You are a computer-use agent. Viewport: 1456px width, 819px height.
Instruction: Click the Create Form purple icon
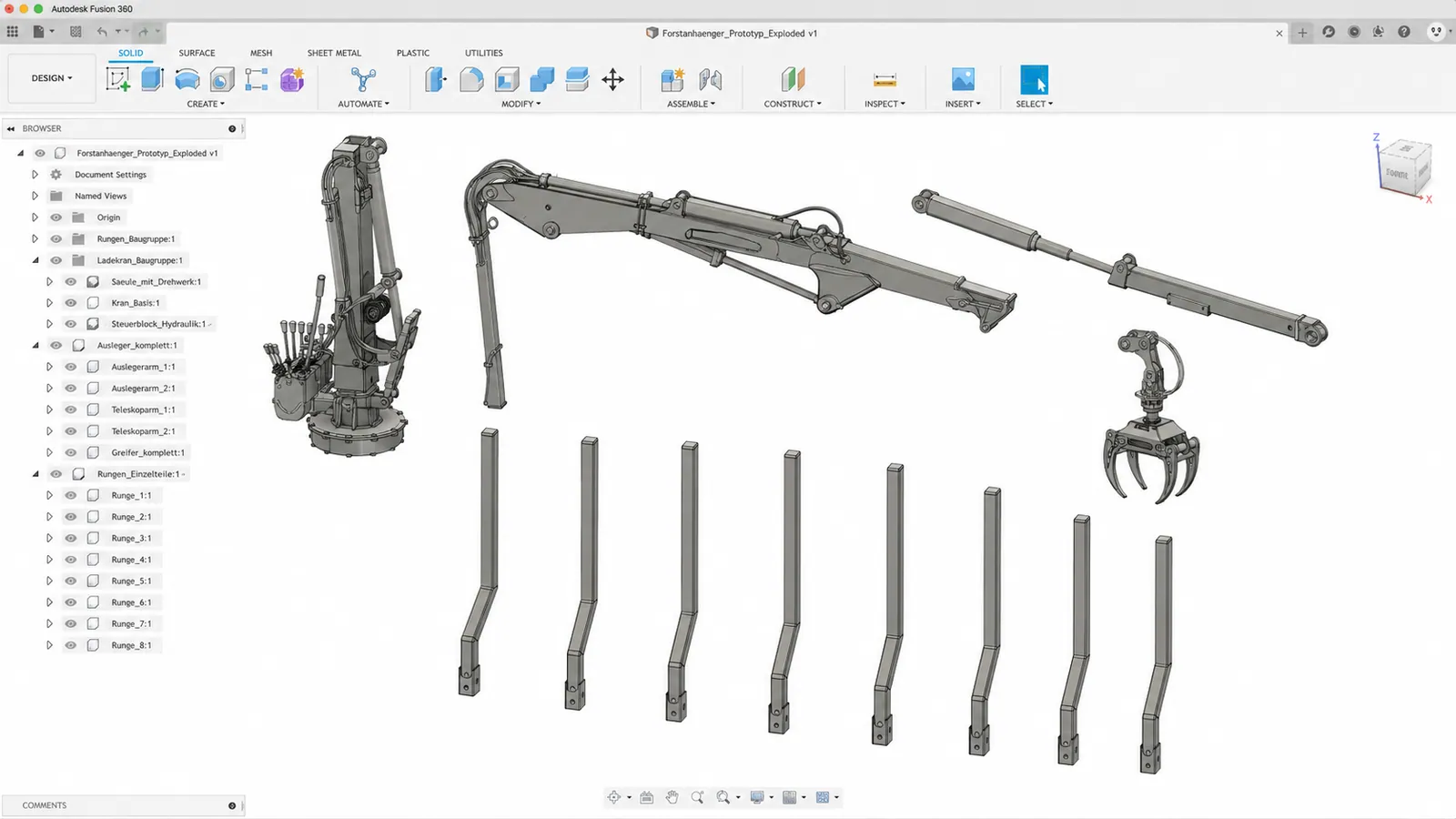[x=292, y=80]
